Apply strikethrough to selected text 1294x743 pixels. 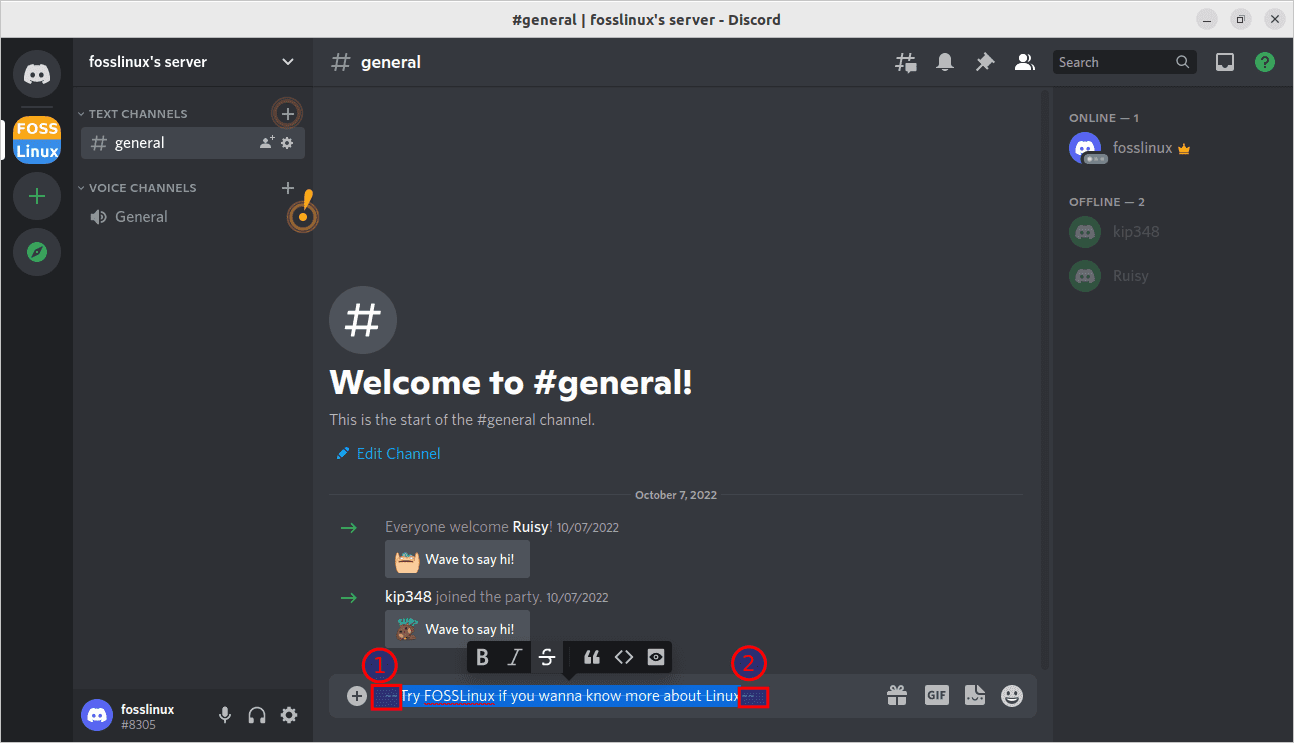[547, 657]
